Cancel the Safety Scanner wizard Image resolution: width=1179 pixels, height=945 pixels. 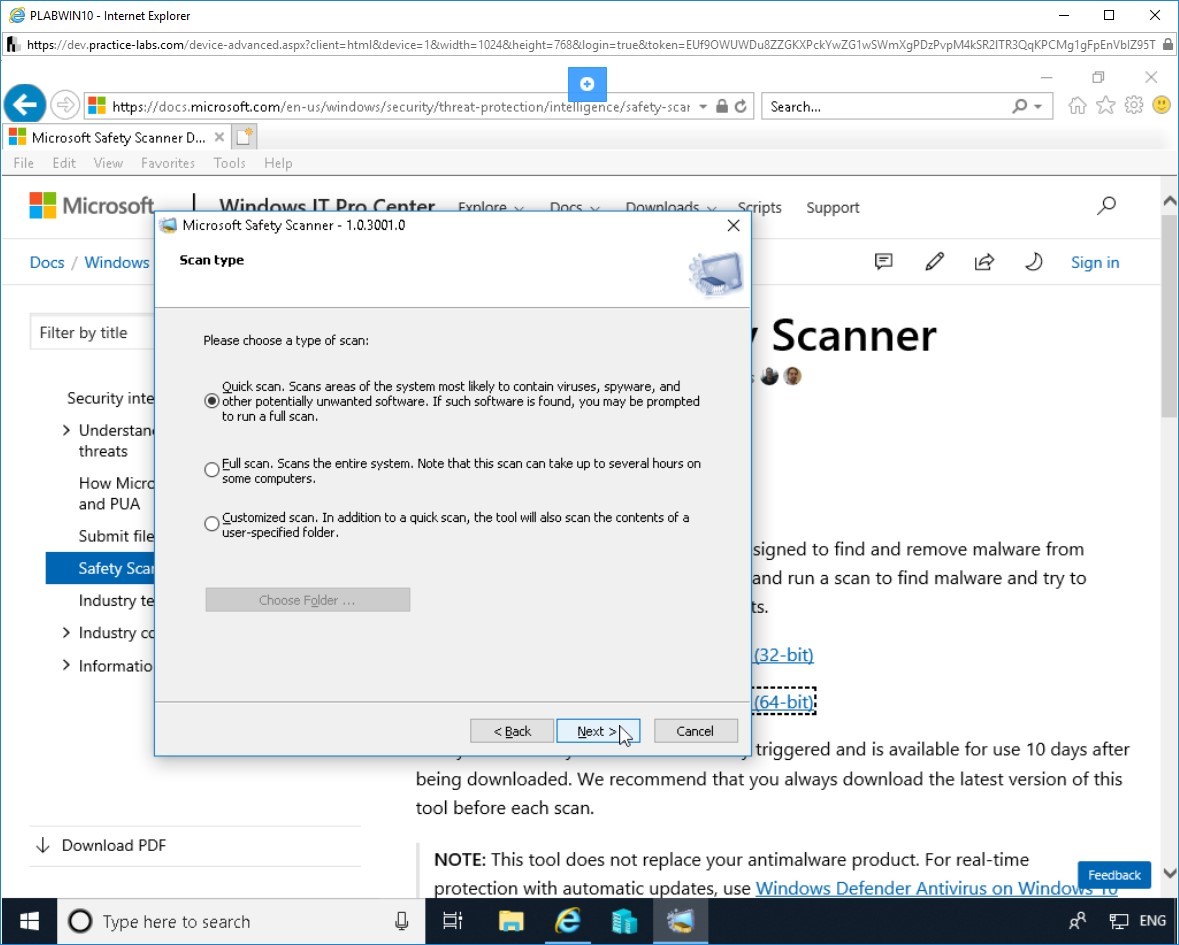(696, 731)
